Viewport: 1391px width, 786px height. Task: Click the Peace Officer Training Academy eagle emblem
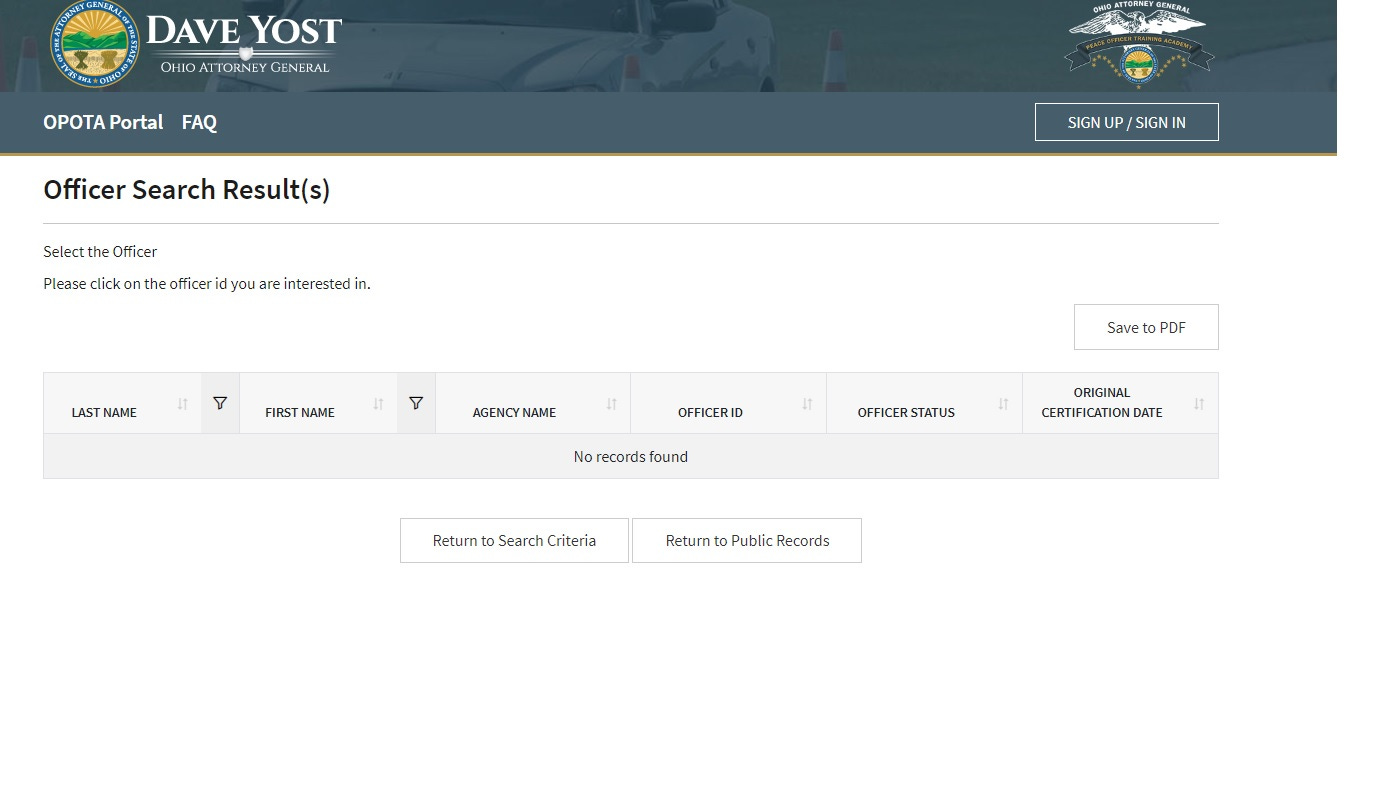point(1138,46)
